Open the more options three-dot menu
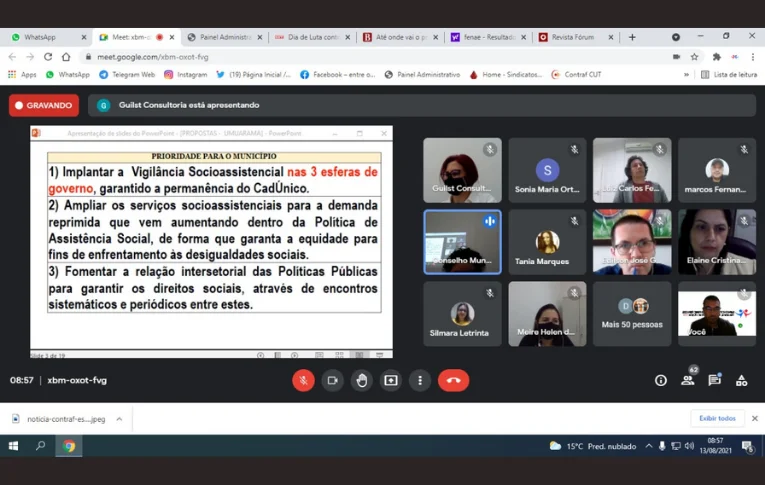Screen dimensions: 765x485 point(420,380)
